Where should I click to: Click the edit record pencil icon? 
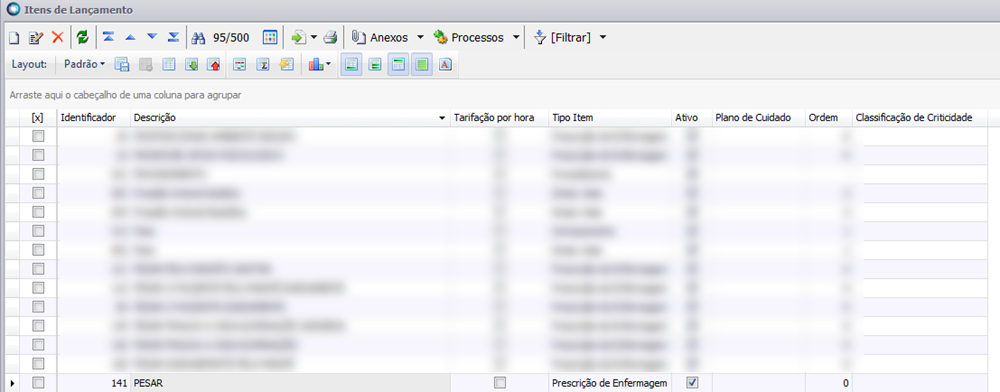(x=36, y=38)
